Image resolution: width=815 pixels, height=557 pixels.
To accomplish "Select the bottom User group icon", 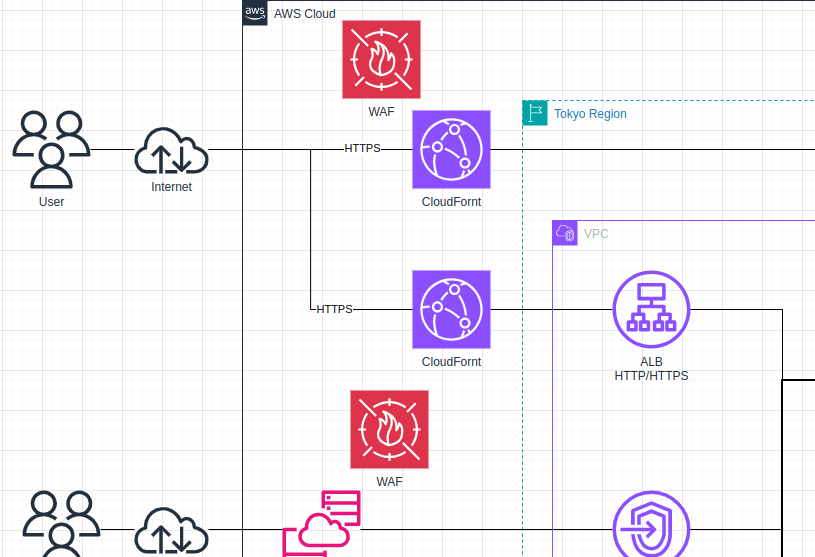I will pyautogui.click(x=60, y=525).
